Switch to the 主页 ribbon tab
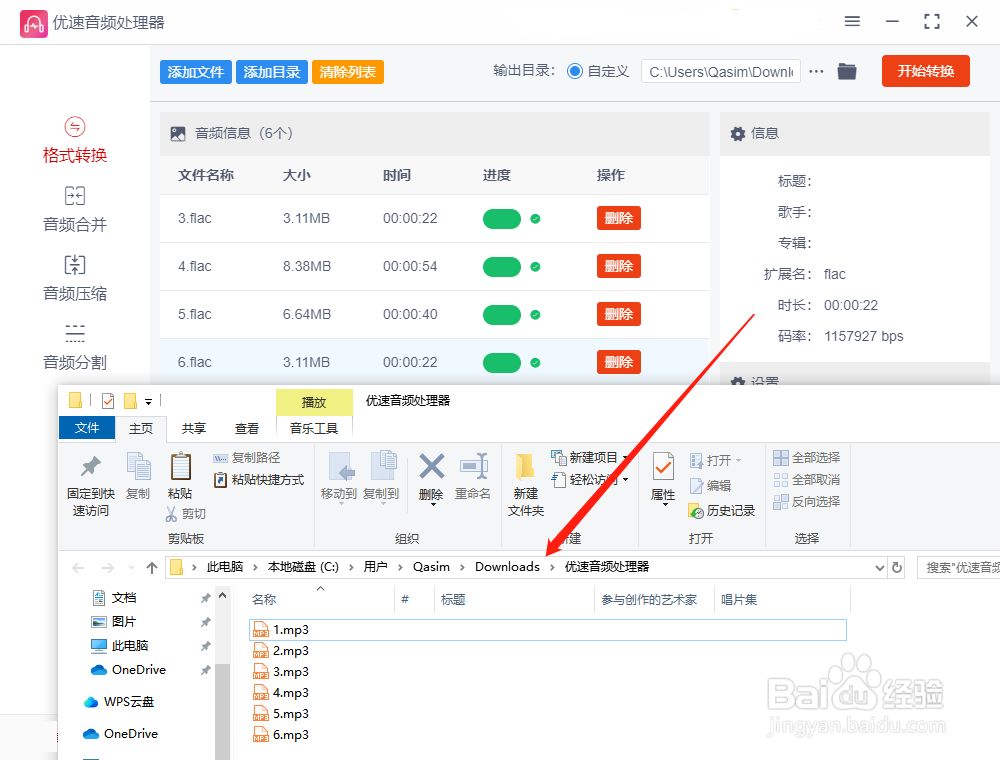Image resolution: width=1000 pixels, height=760 pixels. 141,428
